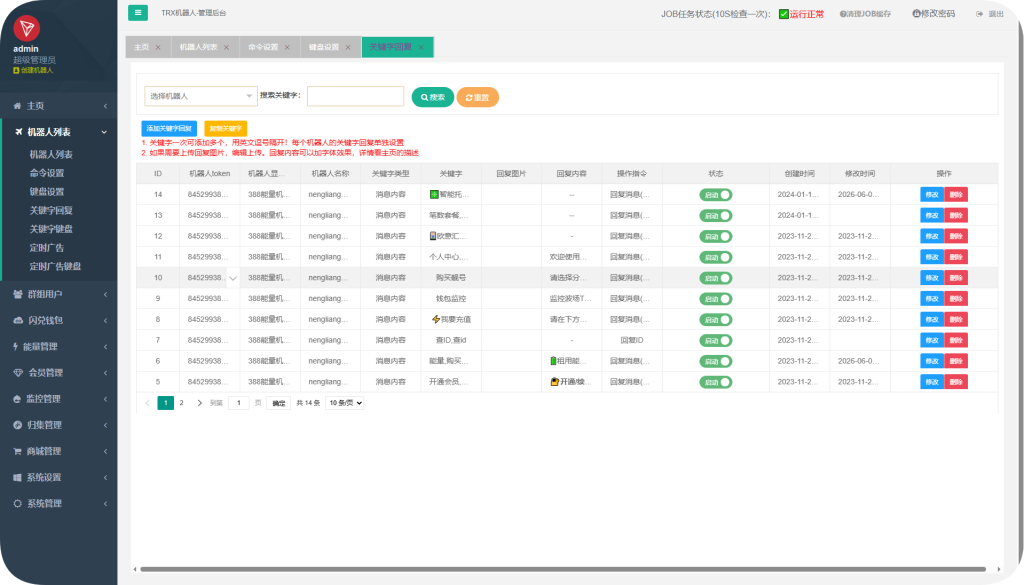Expand the token cell arrow in row 10

click(232, 278)
